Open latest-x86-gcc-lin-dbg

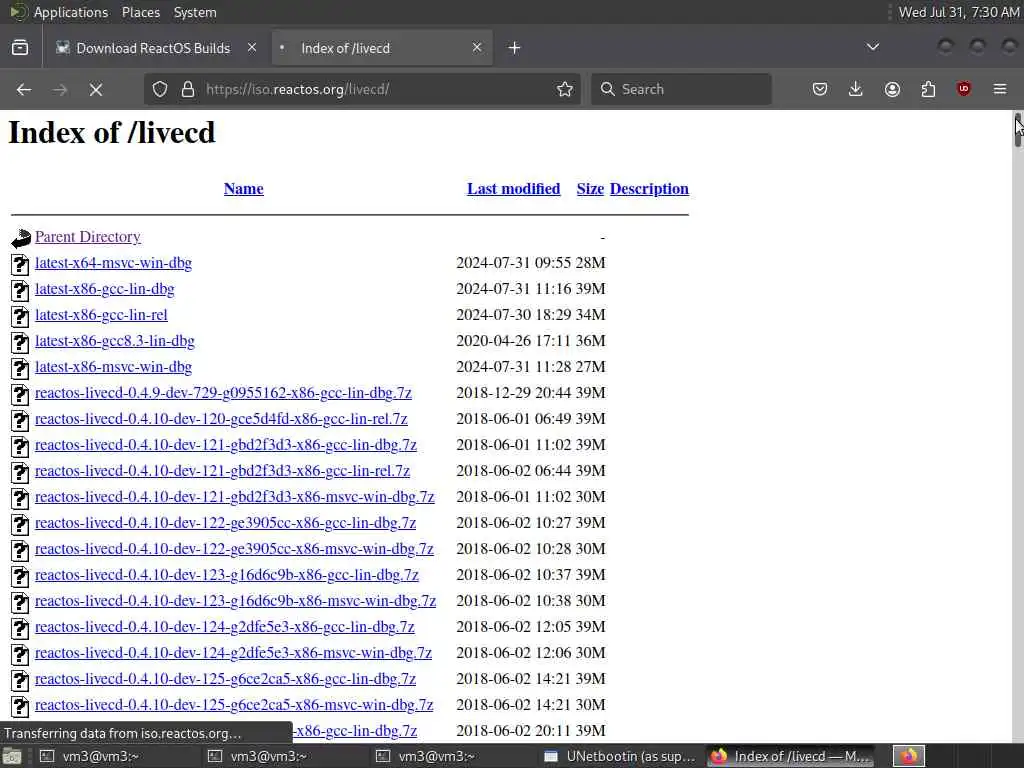tap(104, 289)
